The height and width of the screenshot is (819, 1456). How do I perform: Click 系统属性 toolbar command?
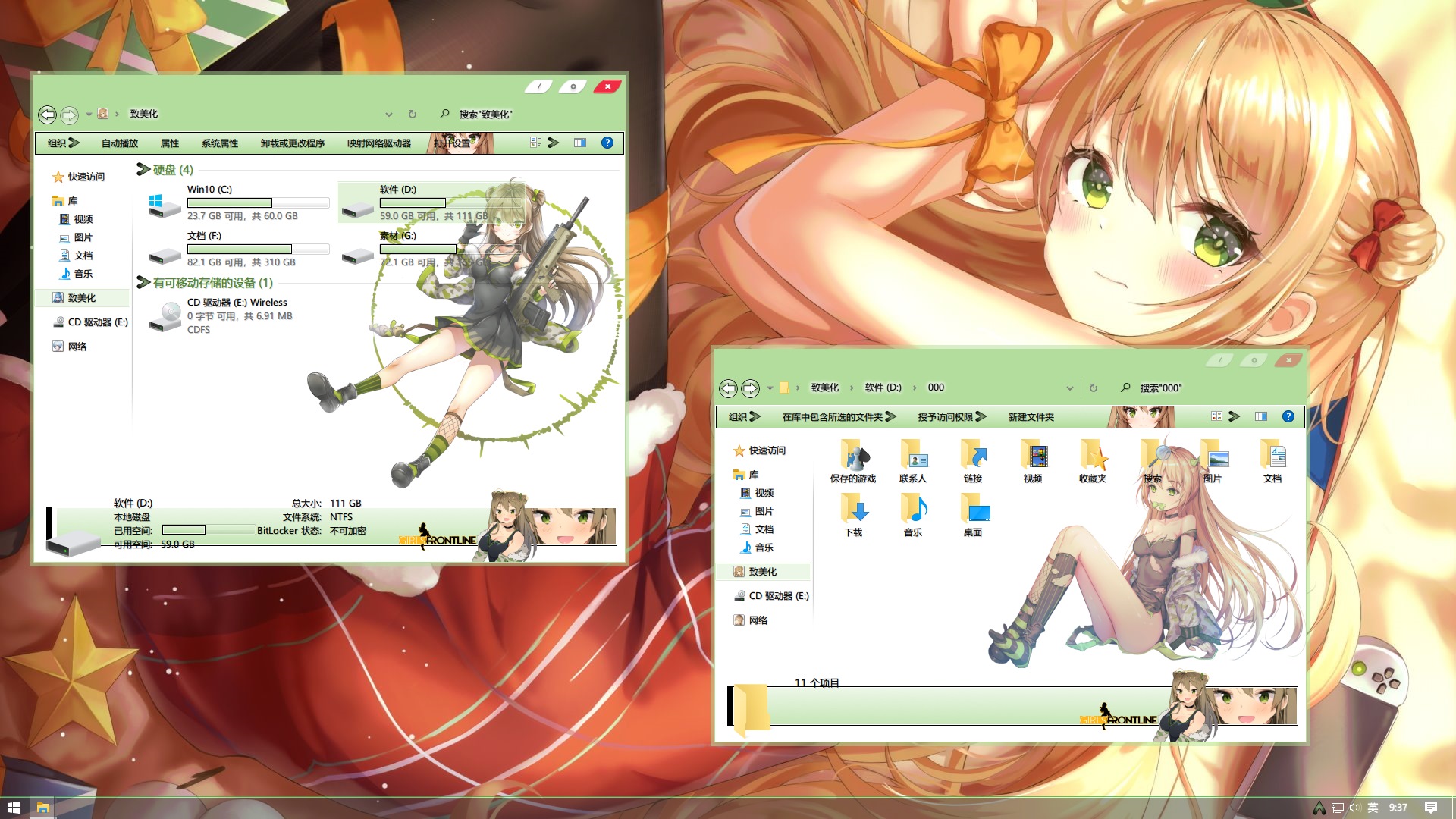(x=220, y=143)
